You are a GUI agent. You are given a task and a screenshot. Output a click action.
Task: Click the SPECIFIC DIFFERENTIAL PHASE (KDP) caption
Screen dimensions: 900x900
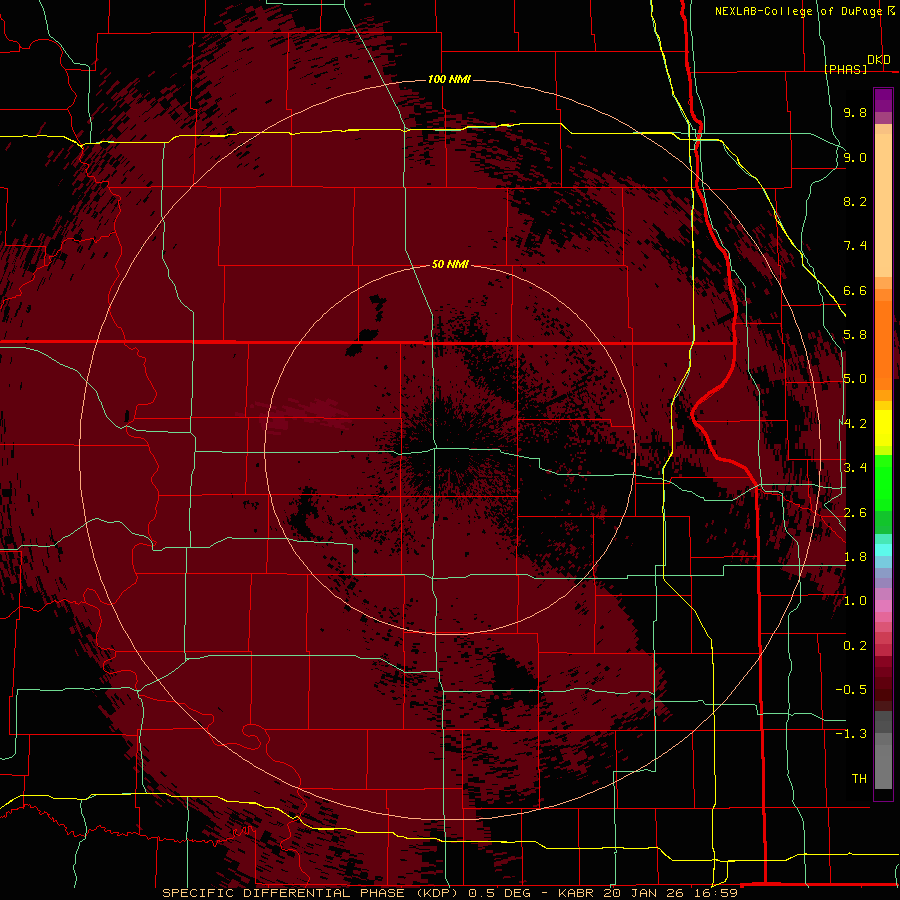coord(310,893)
